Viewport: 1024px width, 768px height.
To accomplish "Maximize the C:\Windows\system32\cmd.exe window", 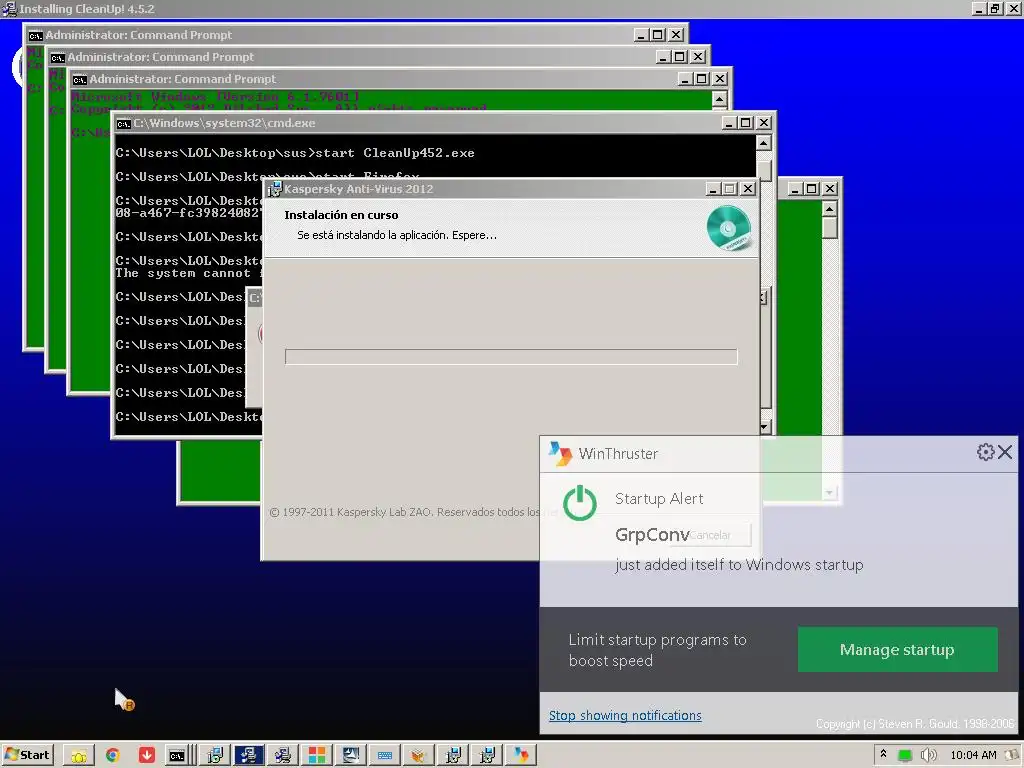I will coord(746,123).
